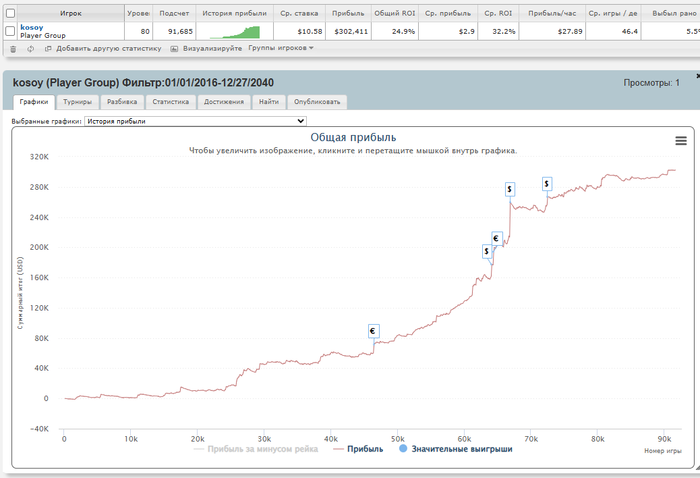Sort by the 'Ср. ROI' column header
Screen dimensions: 700x478
point(498,13)
